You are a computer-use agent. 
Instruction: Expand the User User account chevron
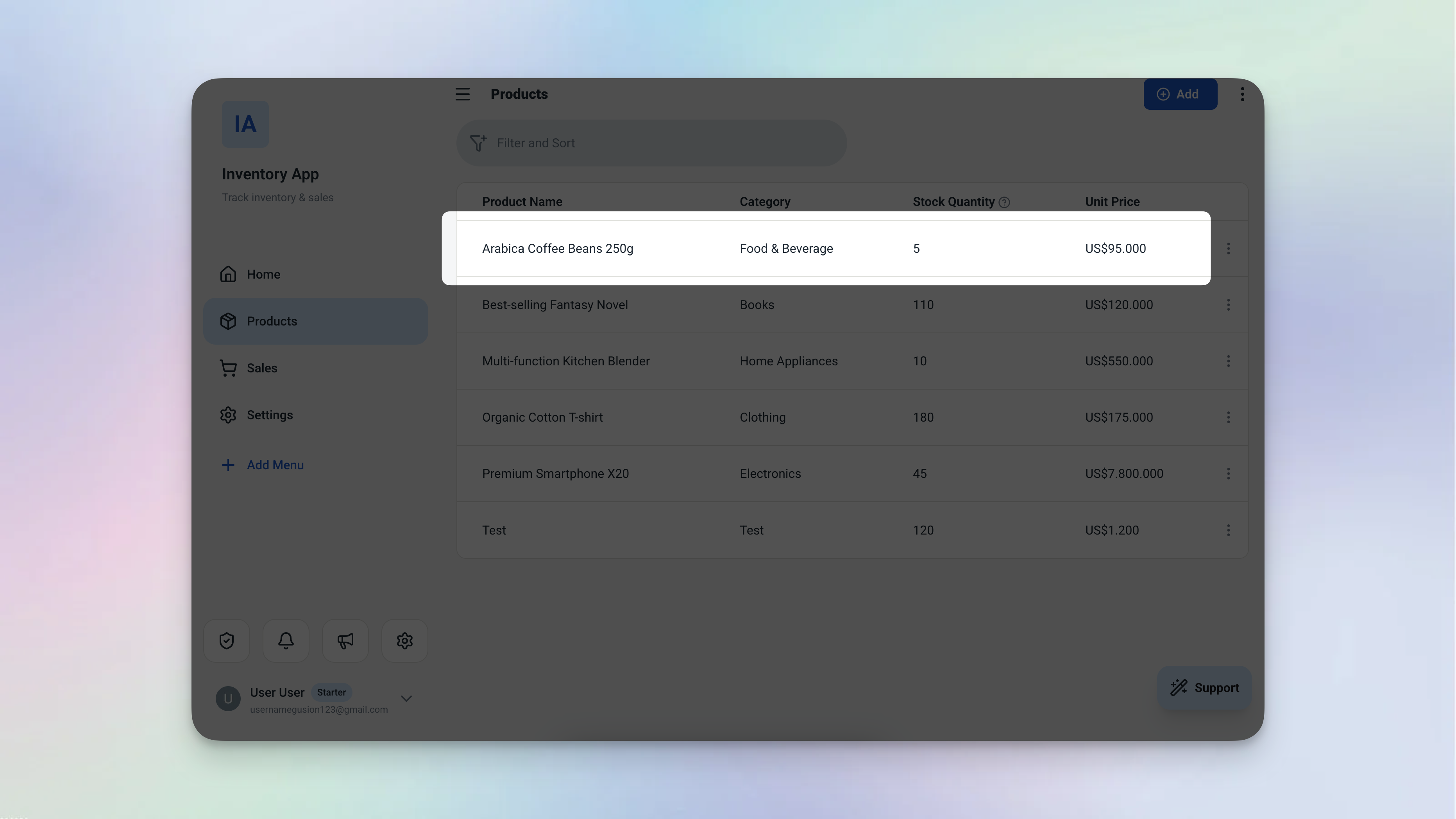[406, 699]
